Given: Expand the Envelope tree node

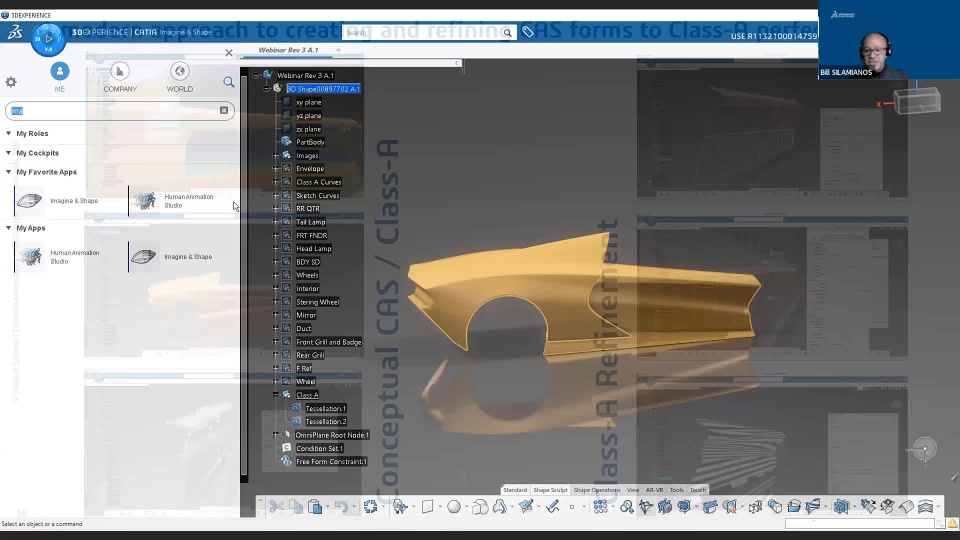Looking at the screenshot, I should click(x=276, y=168).
